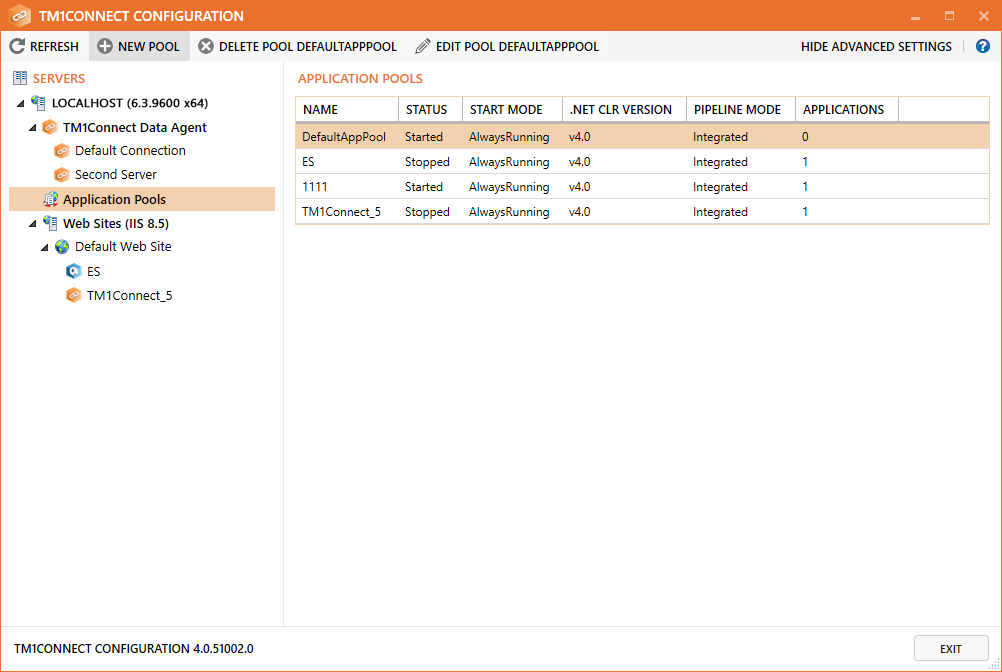Collapse the LOCALHOST server node
This screenshot has width=1002, height=672.
click(x=20, y=103)
